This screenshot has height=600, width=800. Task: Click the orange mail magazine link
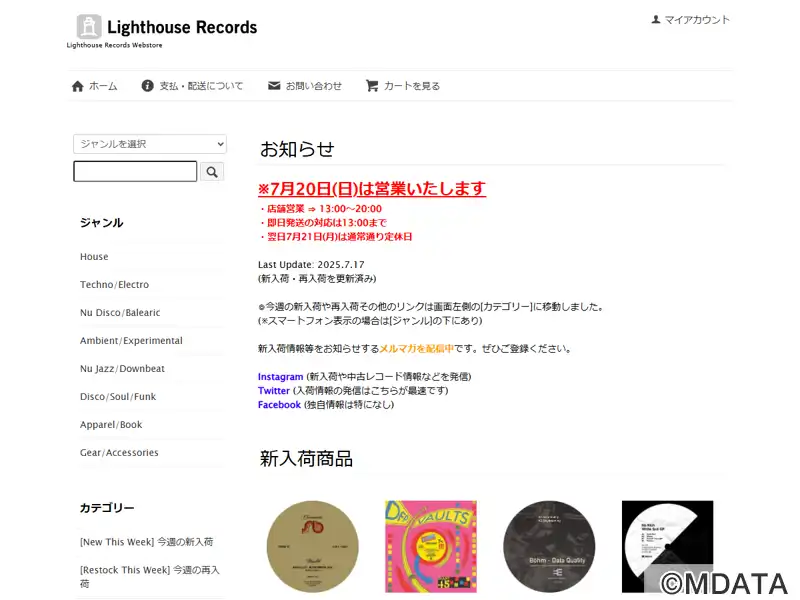coord(416,349)
